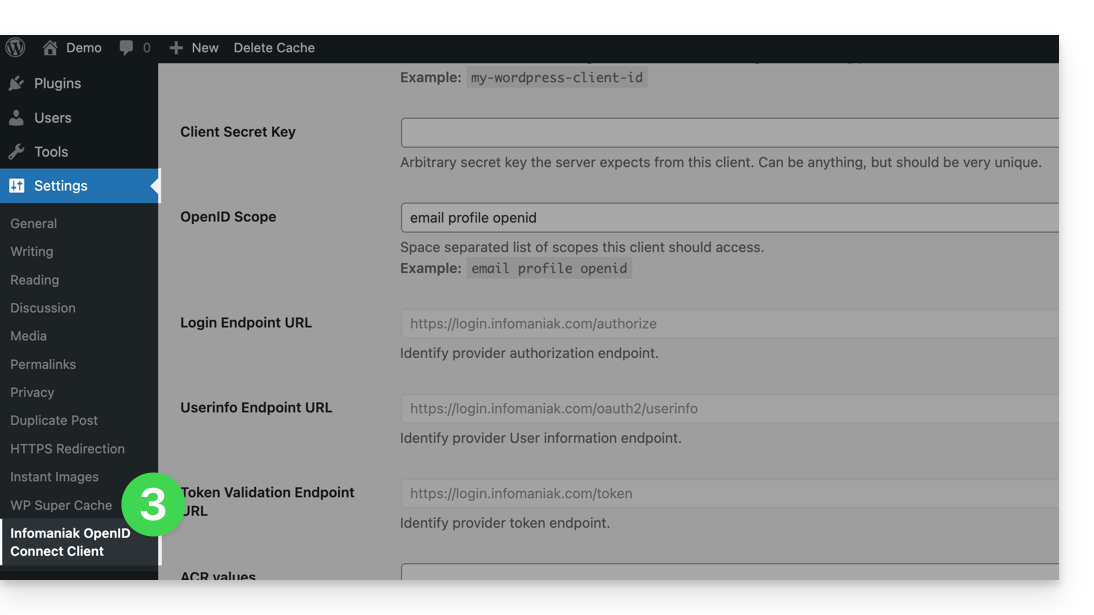Click 'Identify provider token endpoint.' text
Viewport: 1094px width, 615px height.
coord(504,523)
